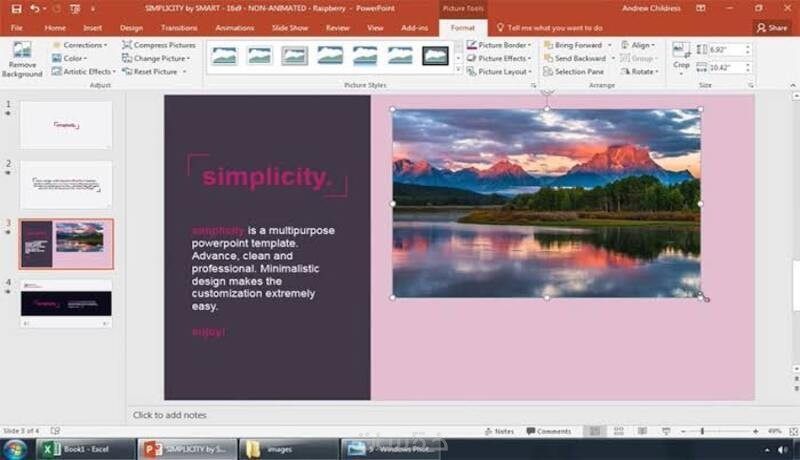Apply the fourth picture style thumbnail
The width and height of the screenshot is (800, 460).
tap(330, 55)
